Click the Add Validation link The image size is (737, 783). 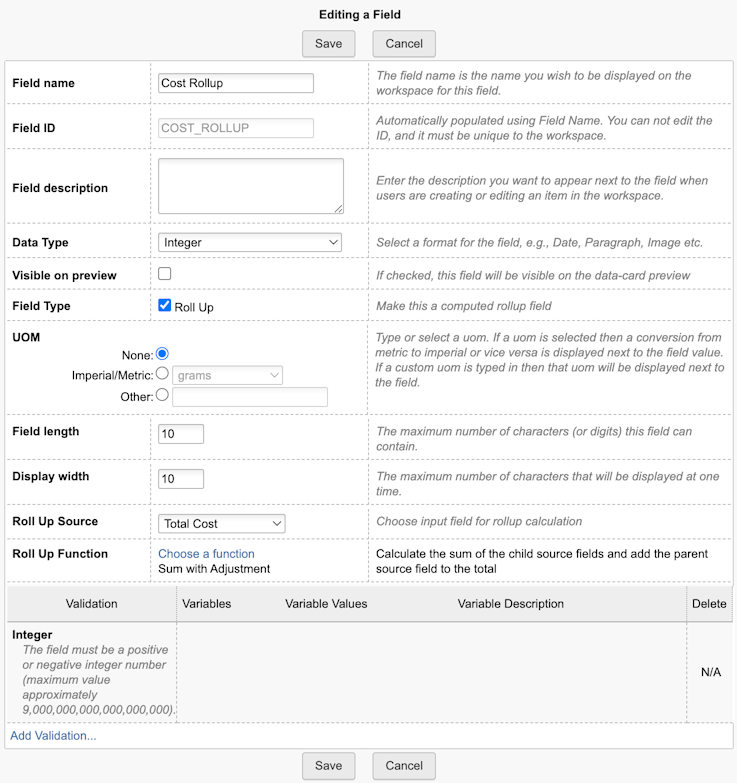pos(53,736)
